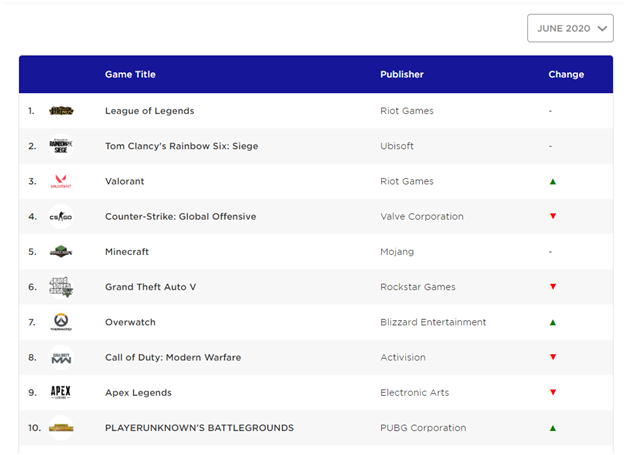Click the Valve Corporation publisher cell
This screenshot has width=627, height=455.
click(422, 216)
